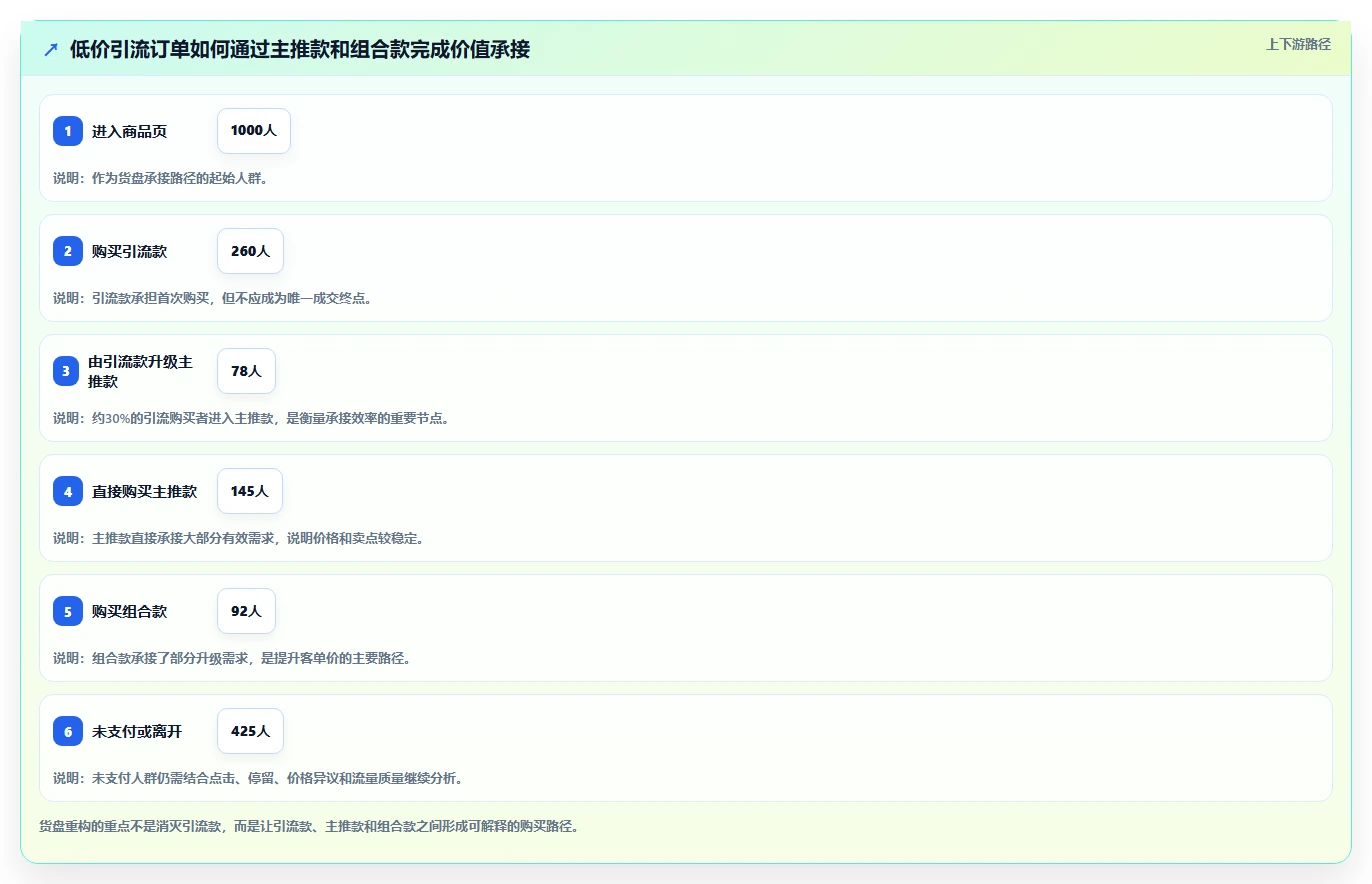1372x884 pixels.
Task: Click the note 组合款承接了部分升级需求
Action: click(232, 658)
